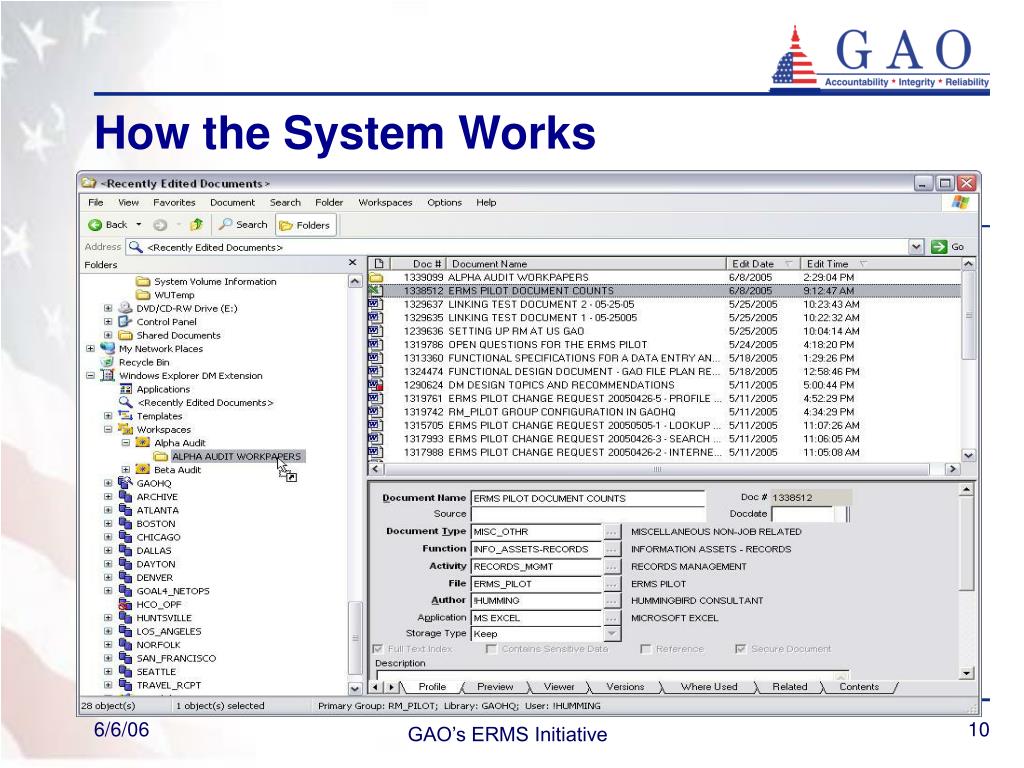This screenshot has width=1024, height=768.
Task: Switch to the Preview tab
Action: [x=495, y=686]
